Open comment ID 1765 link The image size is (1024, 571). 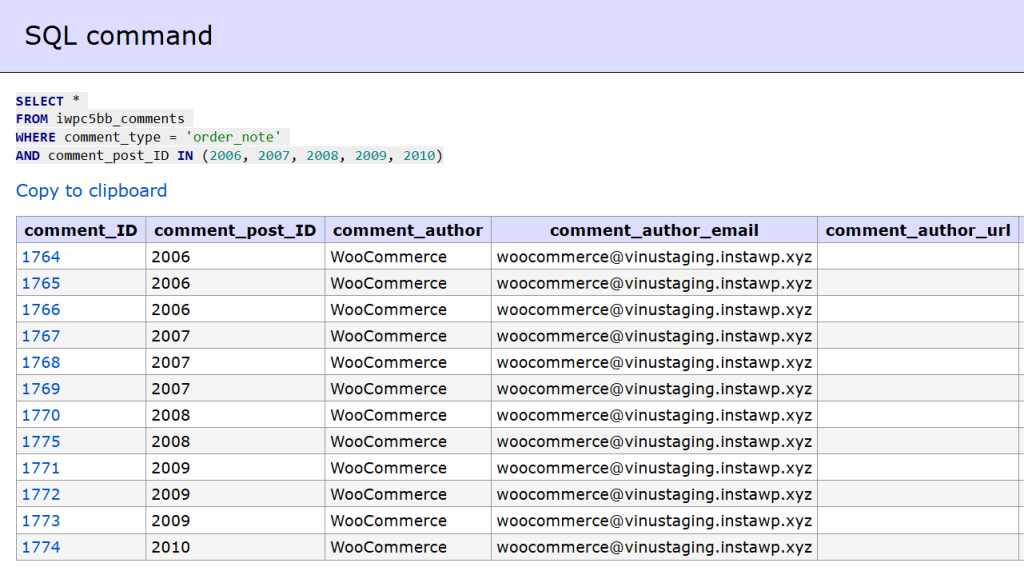(x=41, y=283)
